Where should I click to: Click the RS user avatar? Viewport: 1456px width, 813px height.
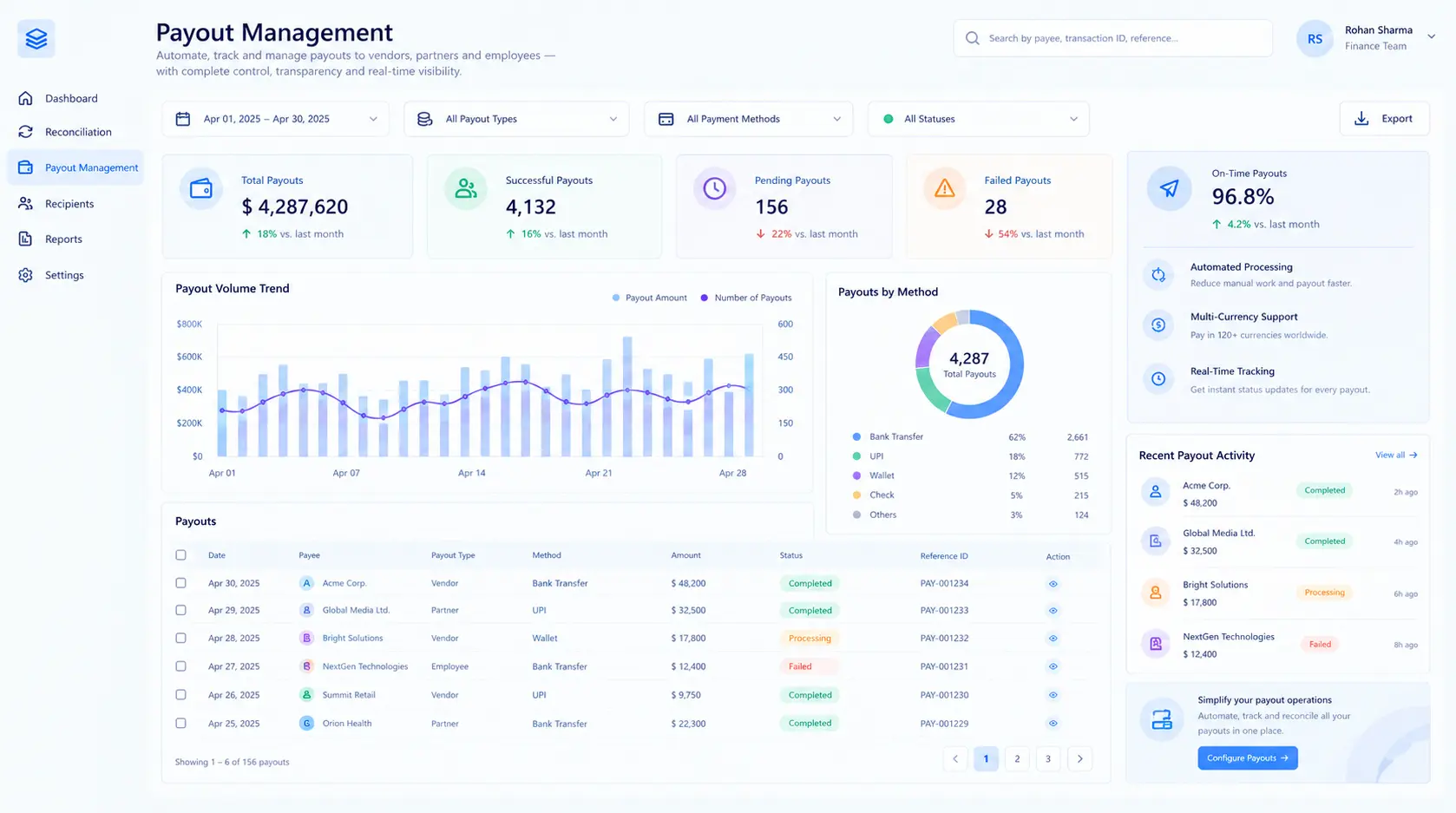click(1315, 39)
